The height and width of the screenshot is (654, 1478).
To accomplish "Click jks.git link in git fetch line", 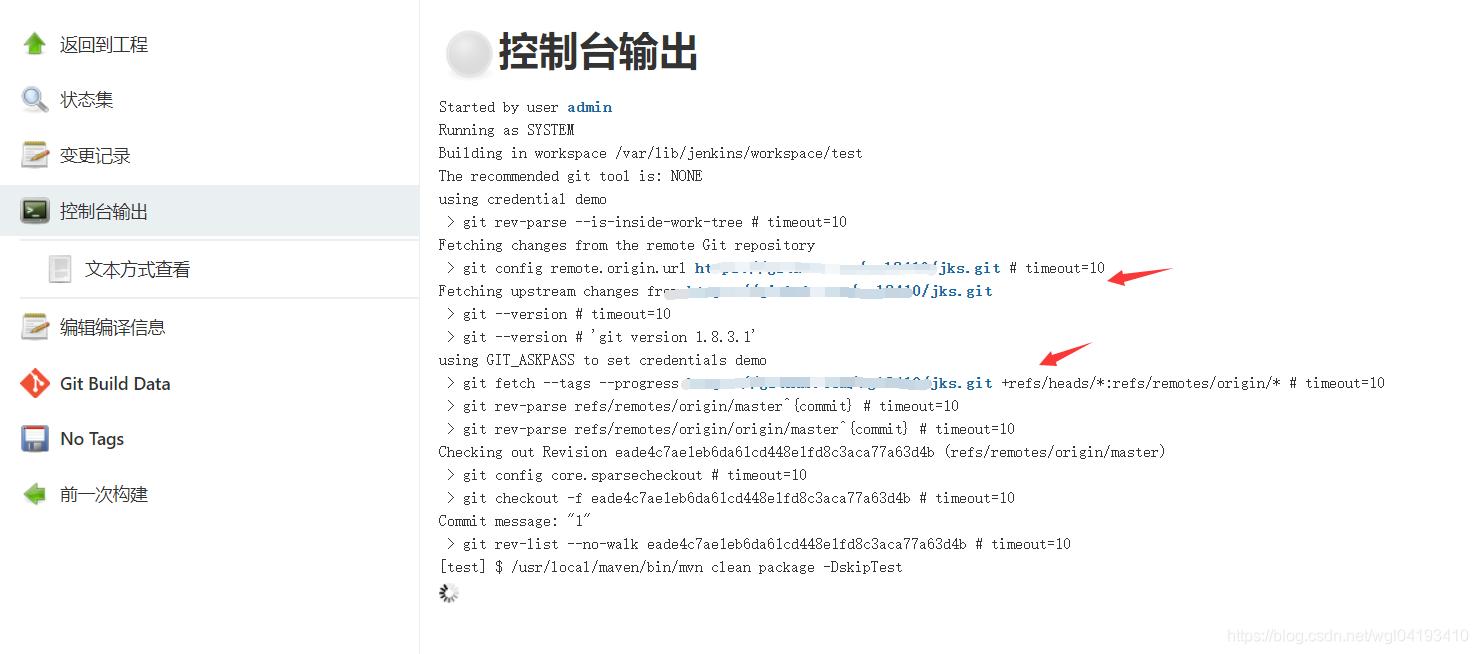I will pos(961,383).
